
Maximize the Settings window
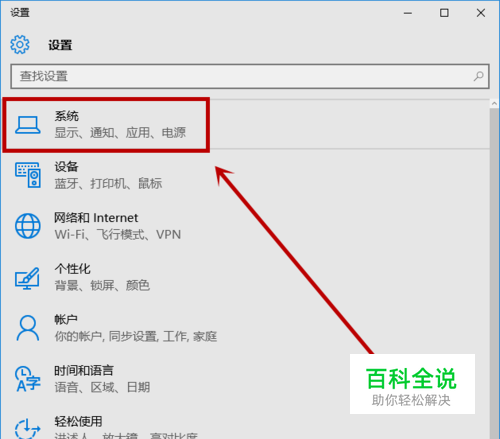(x=444, y=13)
